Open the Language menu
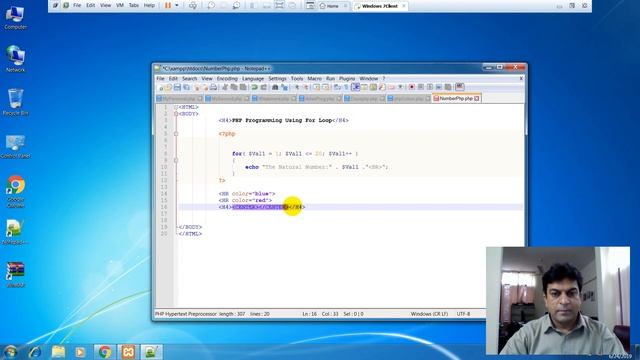Image resolution: width=640 pixels, height=360 pixels. 253,78
